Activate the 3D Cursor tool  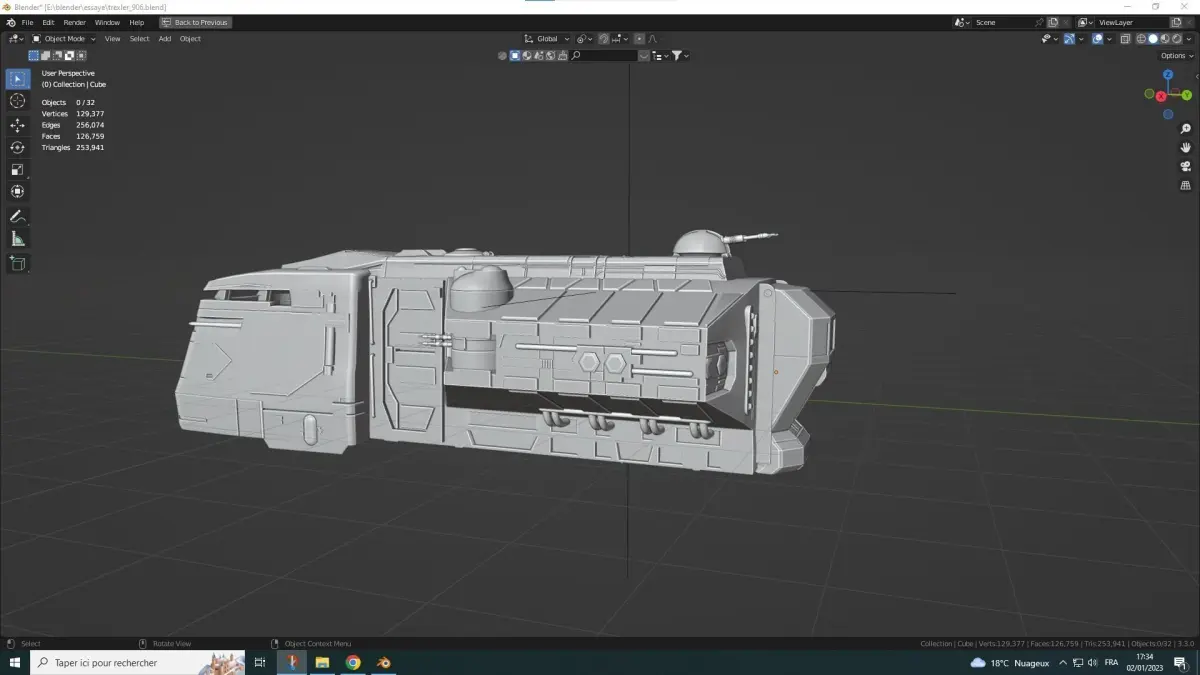18,101
